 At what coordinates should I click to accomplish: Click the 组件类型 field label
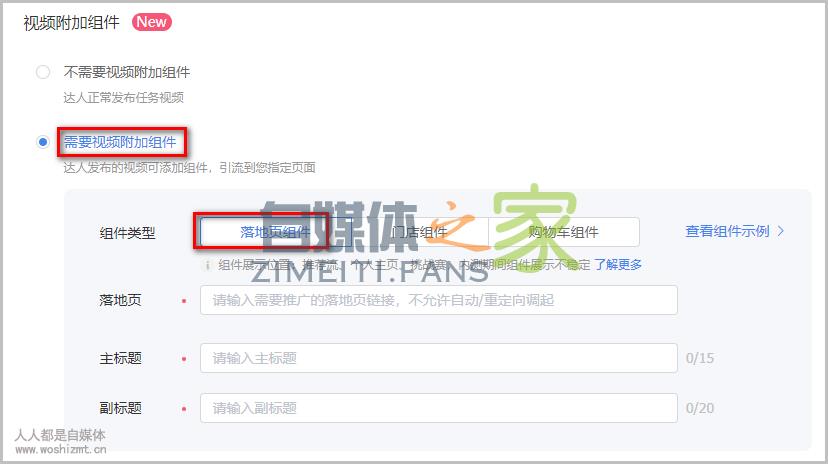[127, 233]
